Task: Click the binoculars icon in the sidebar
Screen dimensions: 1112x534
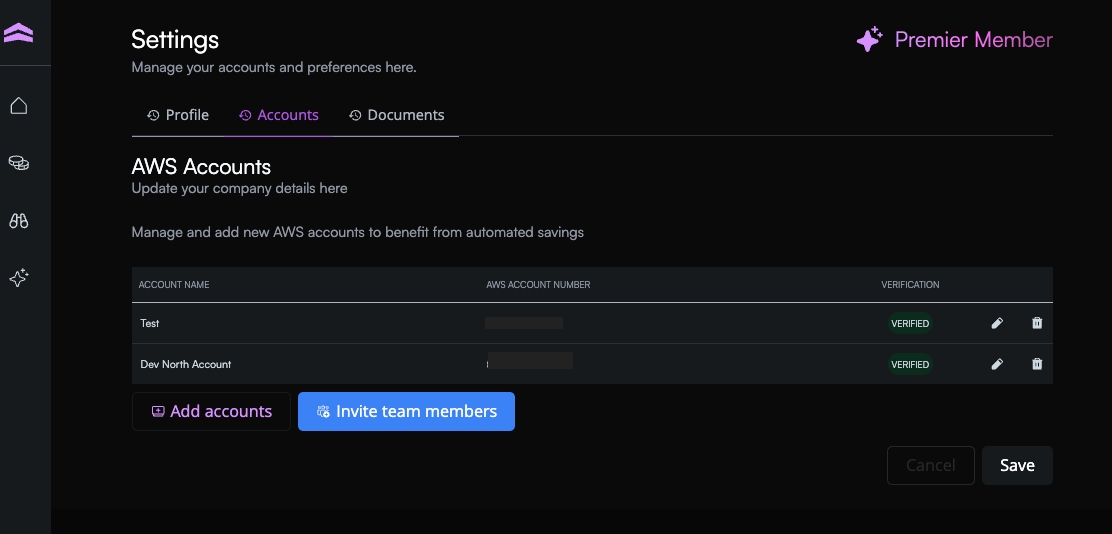Action: [18, 221]
